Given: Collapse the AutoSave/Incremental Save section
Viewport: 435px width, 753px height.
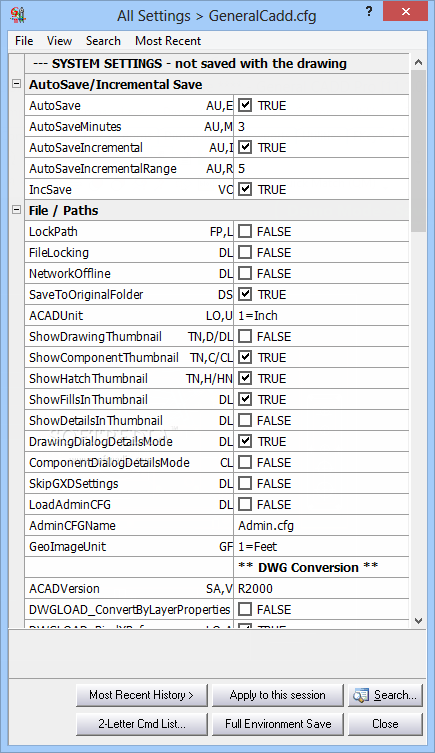Looking at the screenshot, I should 16,84.
